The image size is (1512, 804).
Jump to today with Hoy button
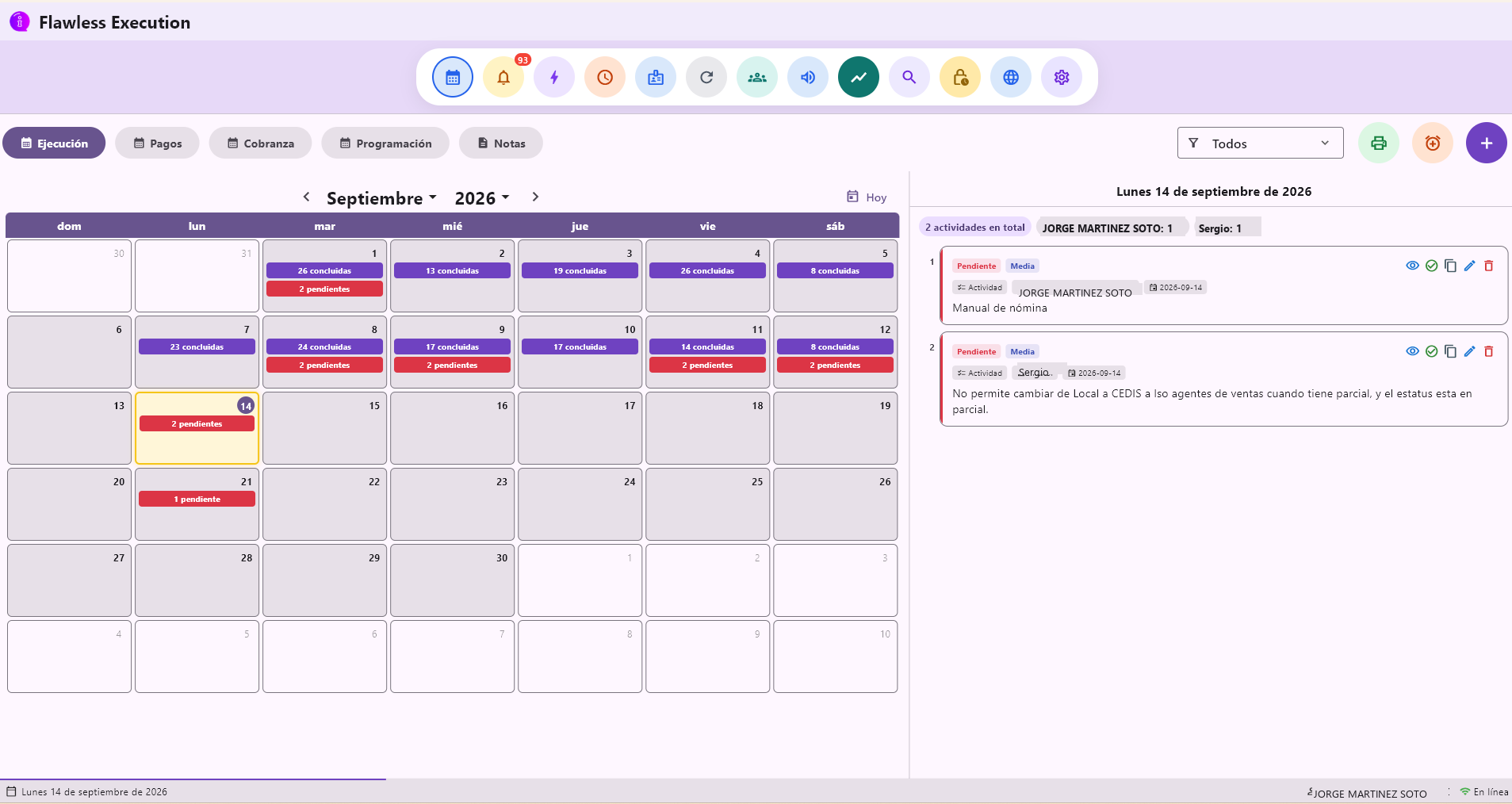coord(867,197)
